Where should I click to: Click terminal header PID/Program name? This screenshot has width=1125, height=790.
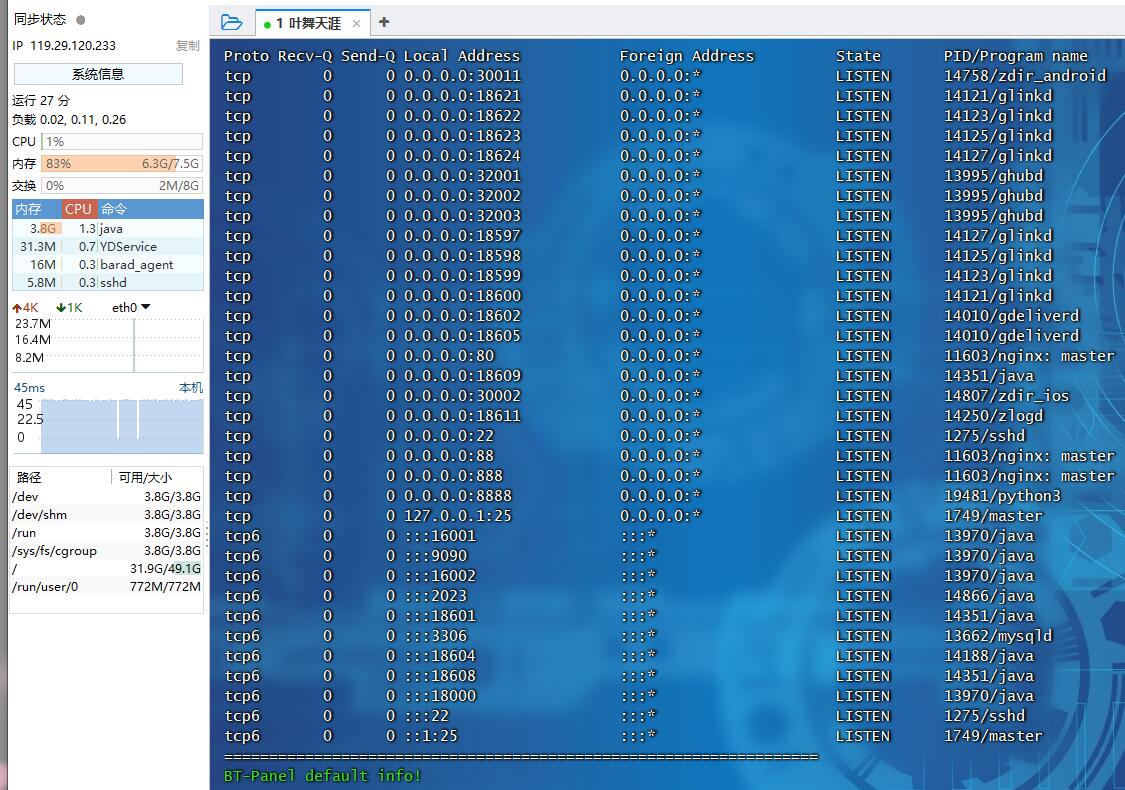[1015, 56]
